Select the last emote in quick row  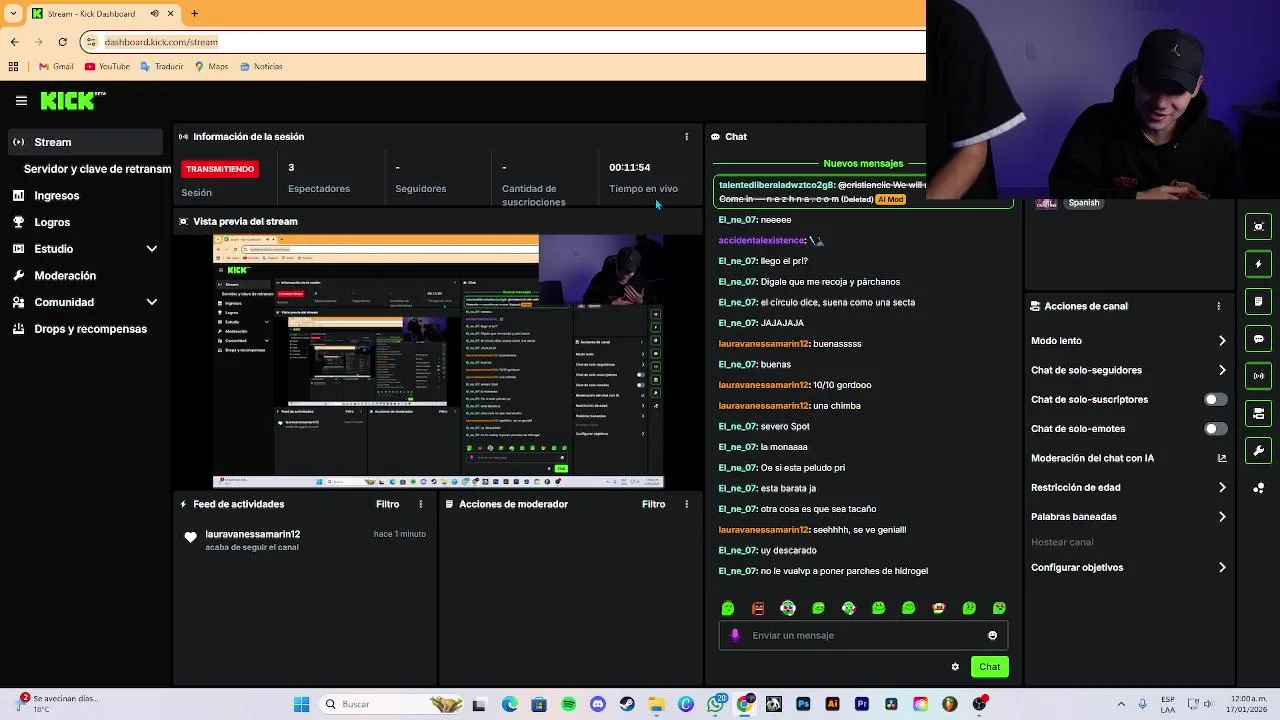click(999, 608)
